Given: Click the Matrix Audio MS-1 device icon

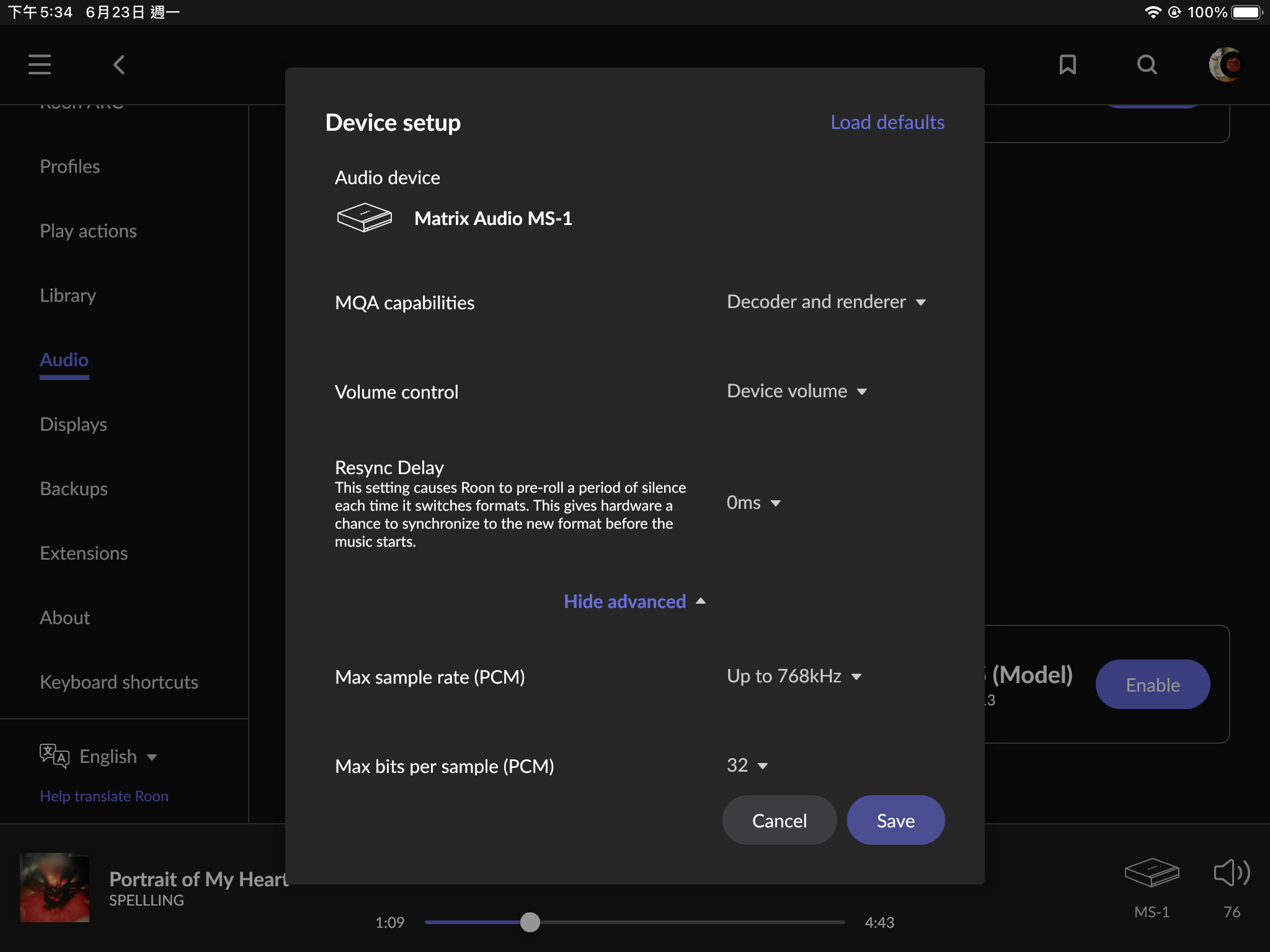Looking at the screenshot, I should 365,218.
